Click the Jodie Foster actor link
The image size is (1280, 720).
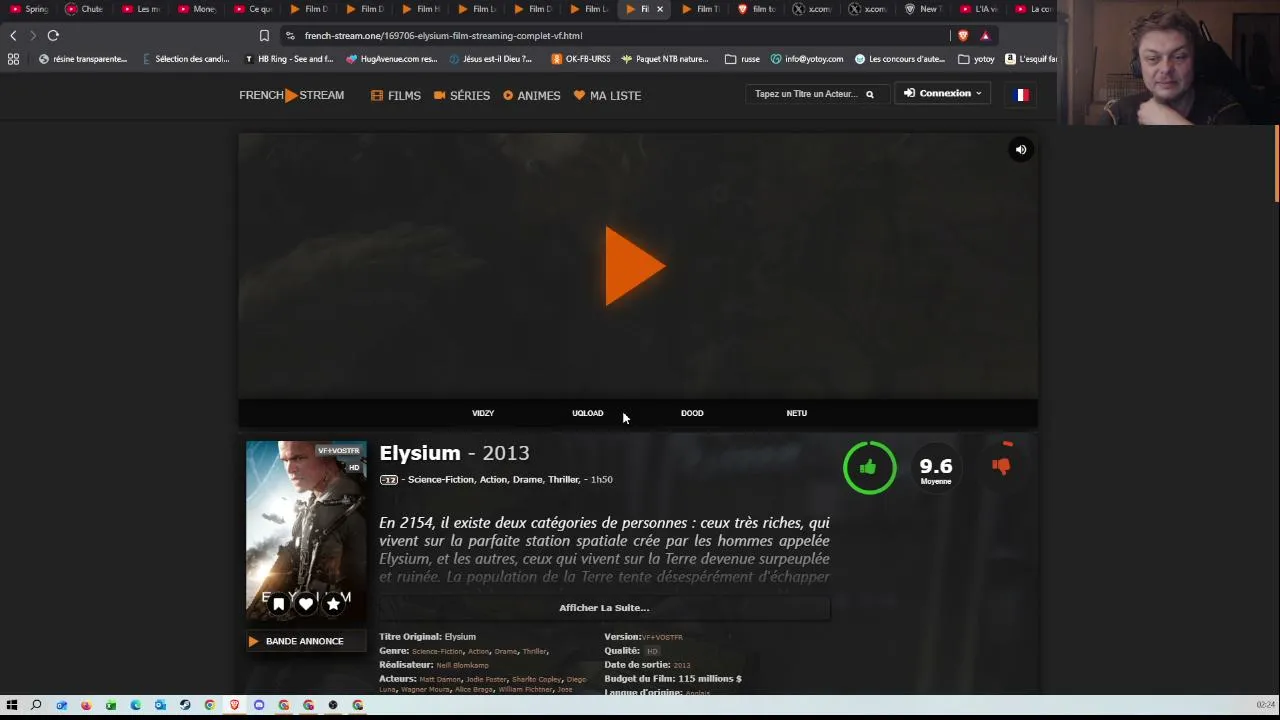click(x=486, y=679)
